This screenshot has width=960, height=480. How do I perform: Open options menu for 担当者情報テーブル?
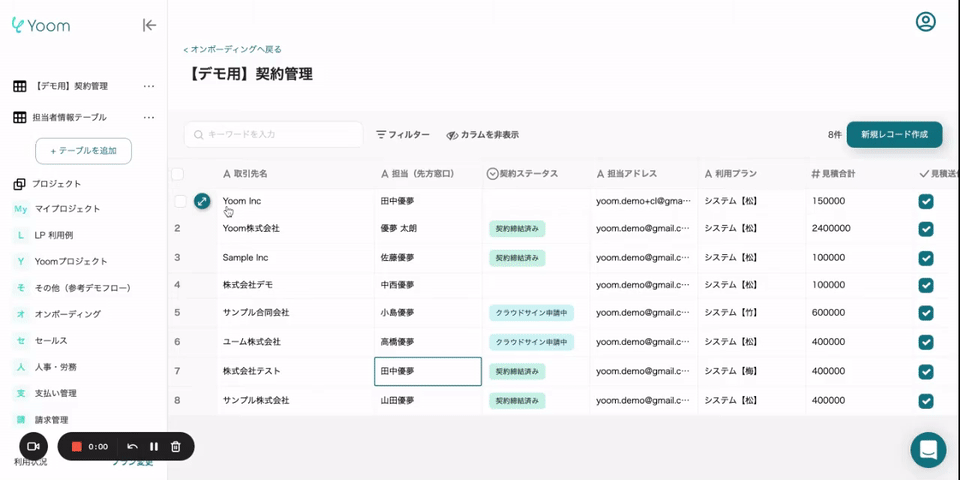(149, 117)
